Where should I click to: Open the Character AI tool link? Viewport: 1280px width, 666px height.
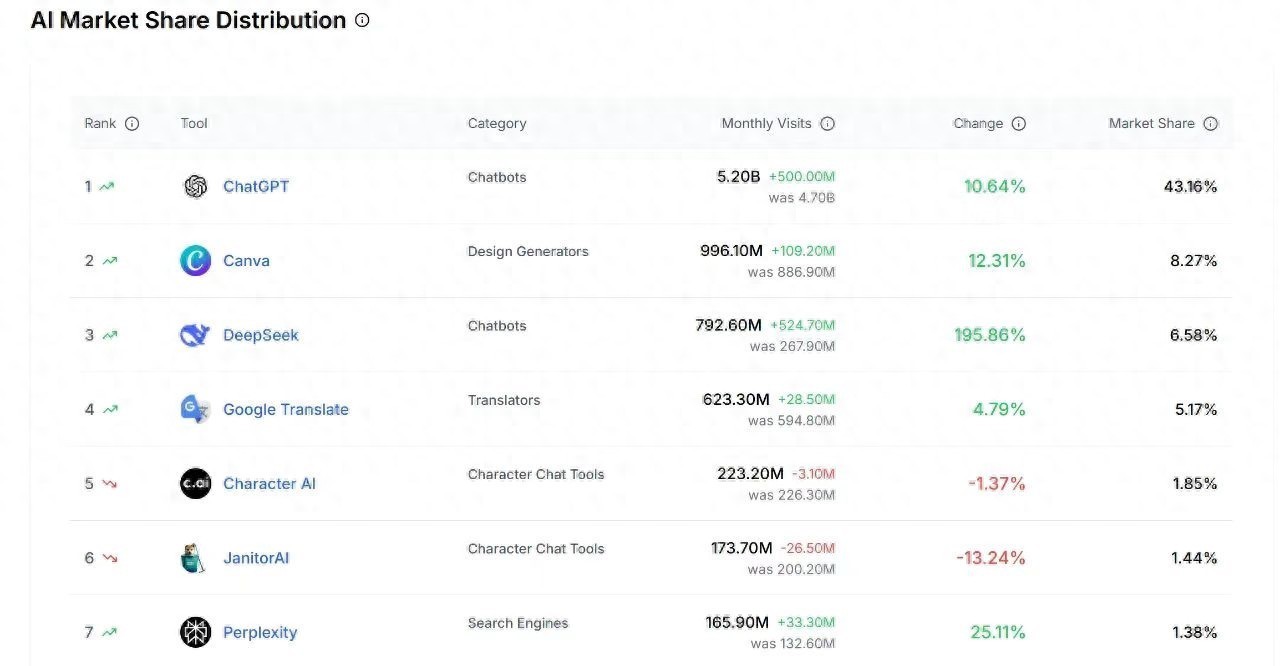pos(269,484)
